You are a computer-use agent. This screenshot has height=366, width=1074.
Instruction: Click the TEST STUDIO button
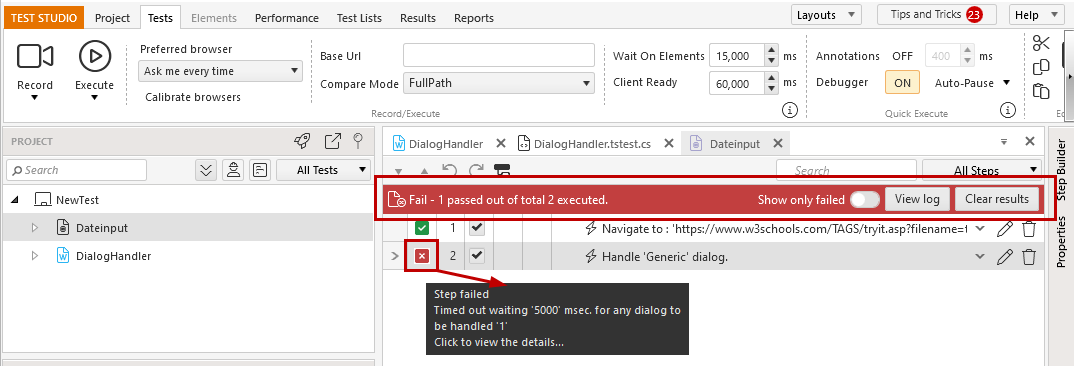44,18
